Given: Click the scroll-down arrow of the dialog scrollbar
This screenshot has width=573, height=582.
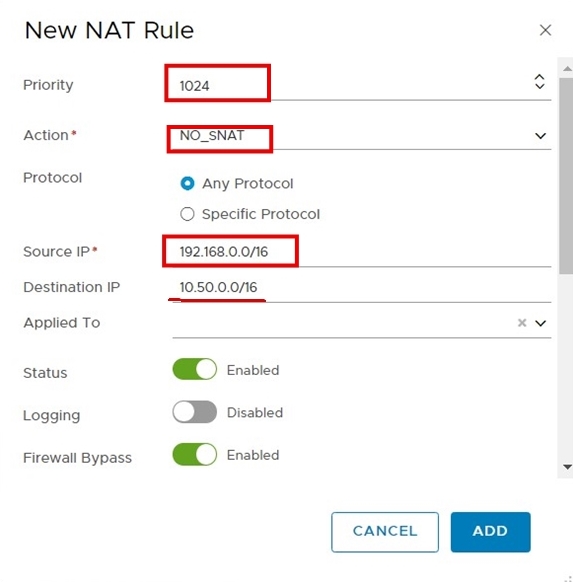Looking at the screenshot, I should pyautogui.click(x=567, y=467).
